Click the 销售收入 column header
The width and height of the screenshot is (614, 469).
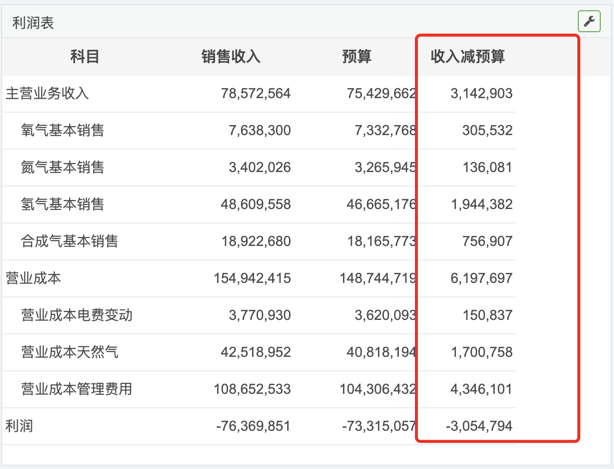[231, 57]
